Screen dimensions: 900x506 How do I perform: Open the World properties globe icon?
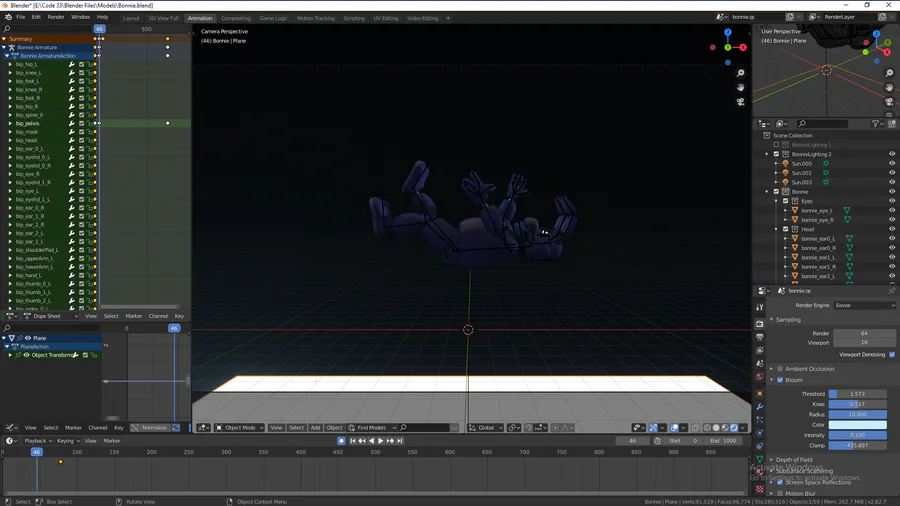[760, 377]
